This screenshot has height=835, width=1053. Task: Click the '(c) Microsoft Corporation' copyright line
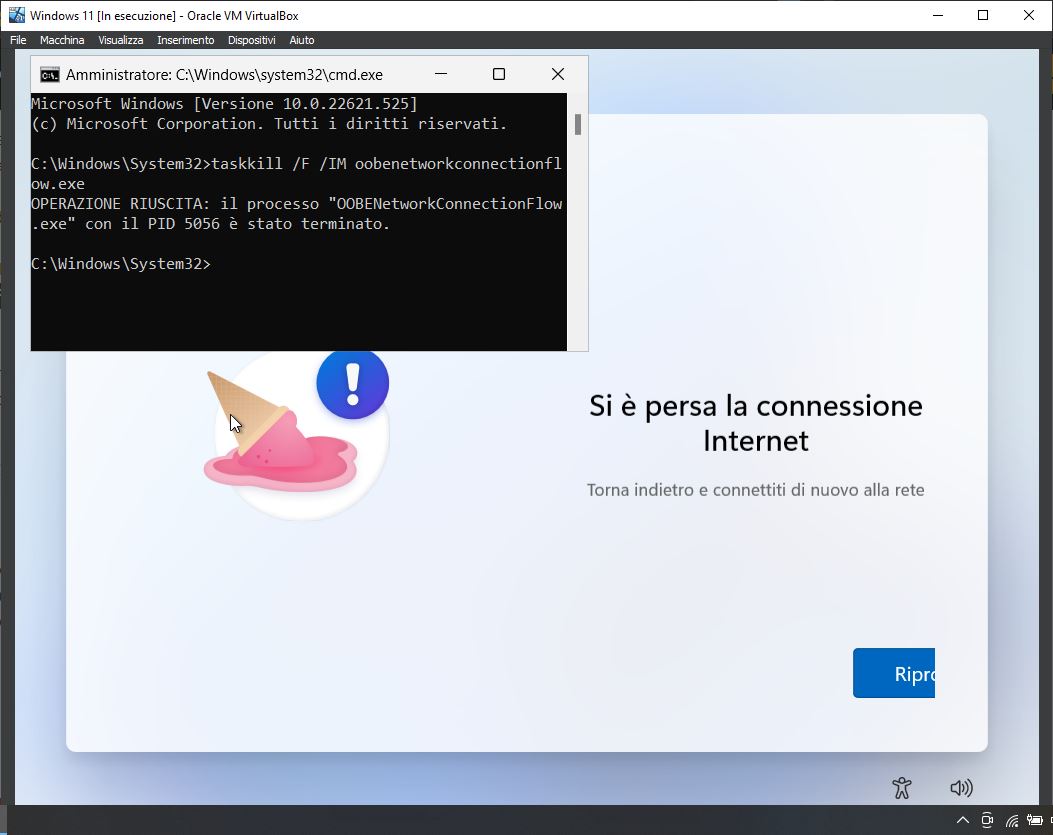269,124
